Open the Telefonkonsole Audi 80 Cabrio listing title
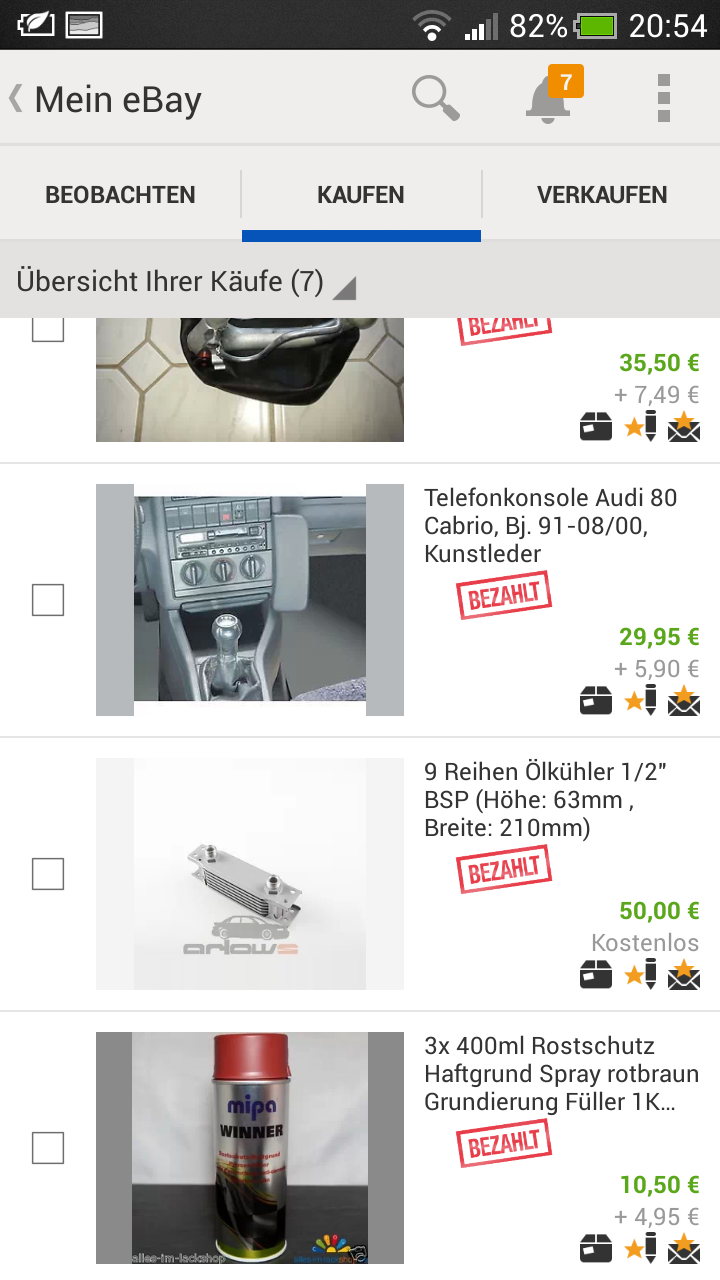Screen dimensions: 720x1280 coord(551,526)
